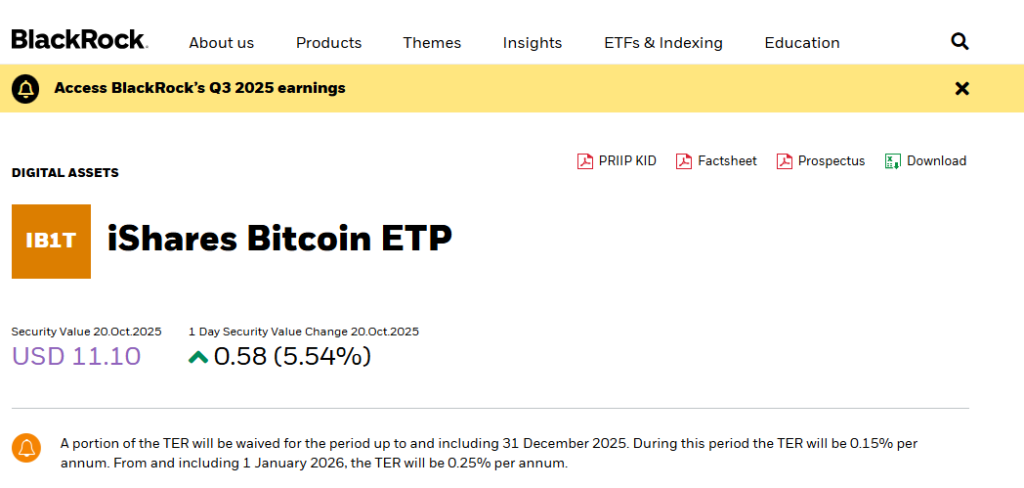This screenshot has width=1024, height=488.
Task: Open the Prospectus link
Action: [831, 161]
